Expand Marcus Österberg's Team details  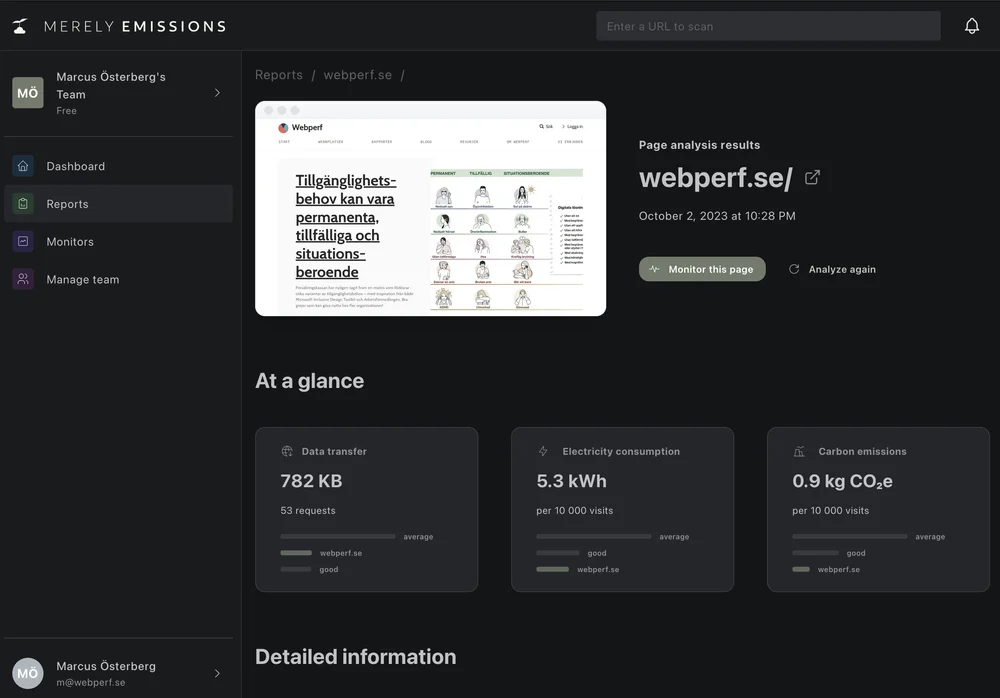[x=217, y=92]
